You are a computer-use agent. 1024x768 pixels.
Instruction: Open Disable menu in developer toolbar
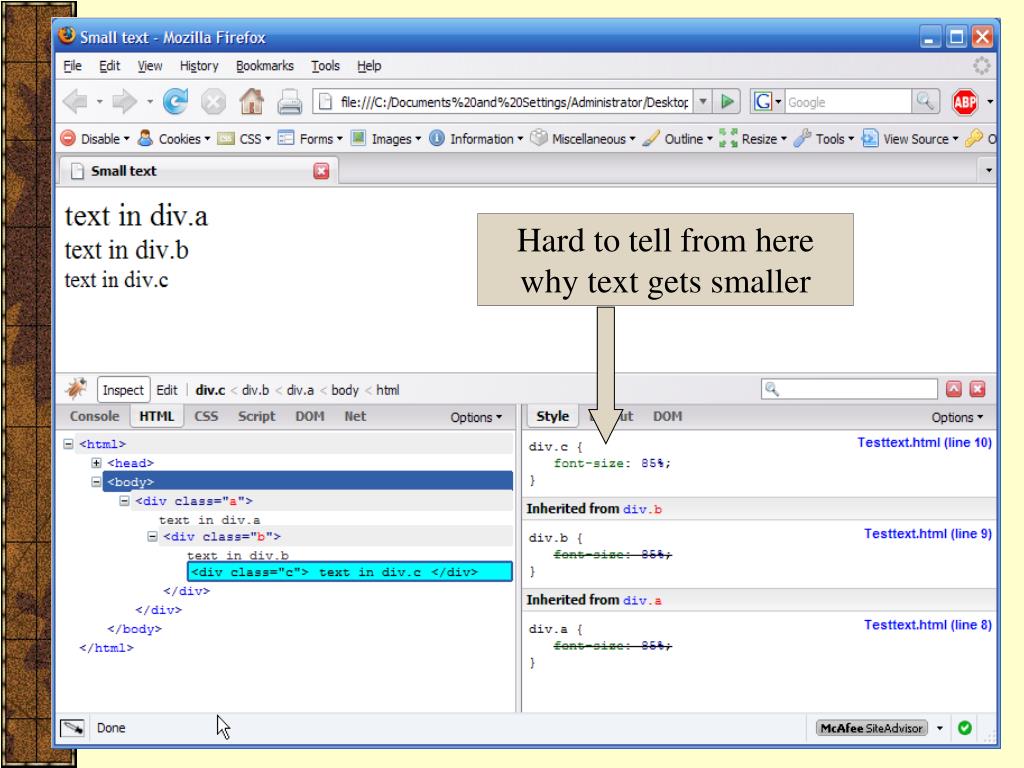[95, 138]
